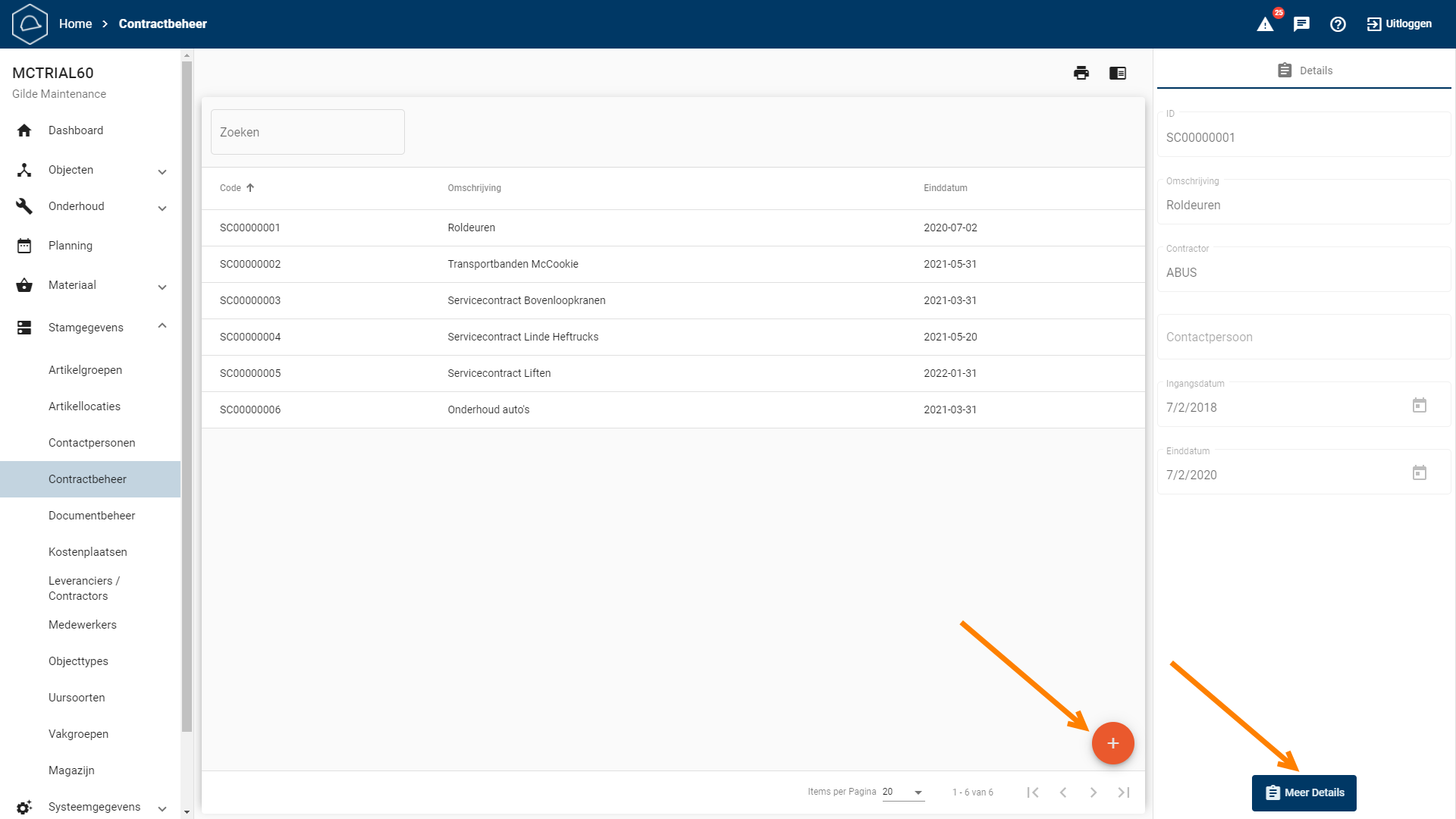Sort the table by the Code column

coord(231,188)
